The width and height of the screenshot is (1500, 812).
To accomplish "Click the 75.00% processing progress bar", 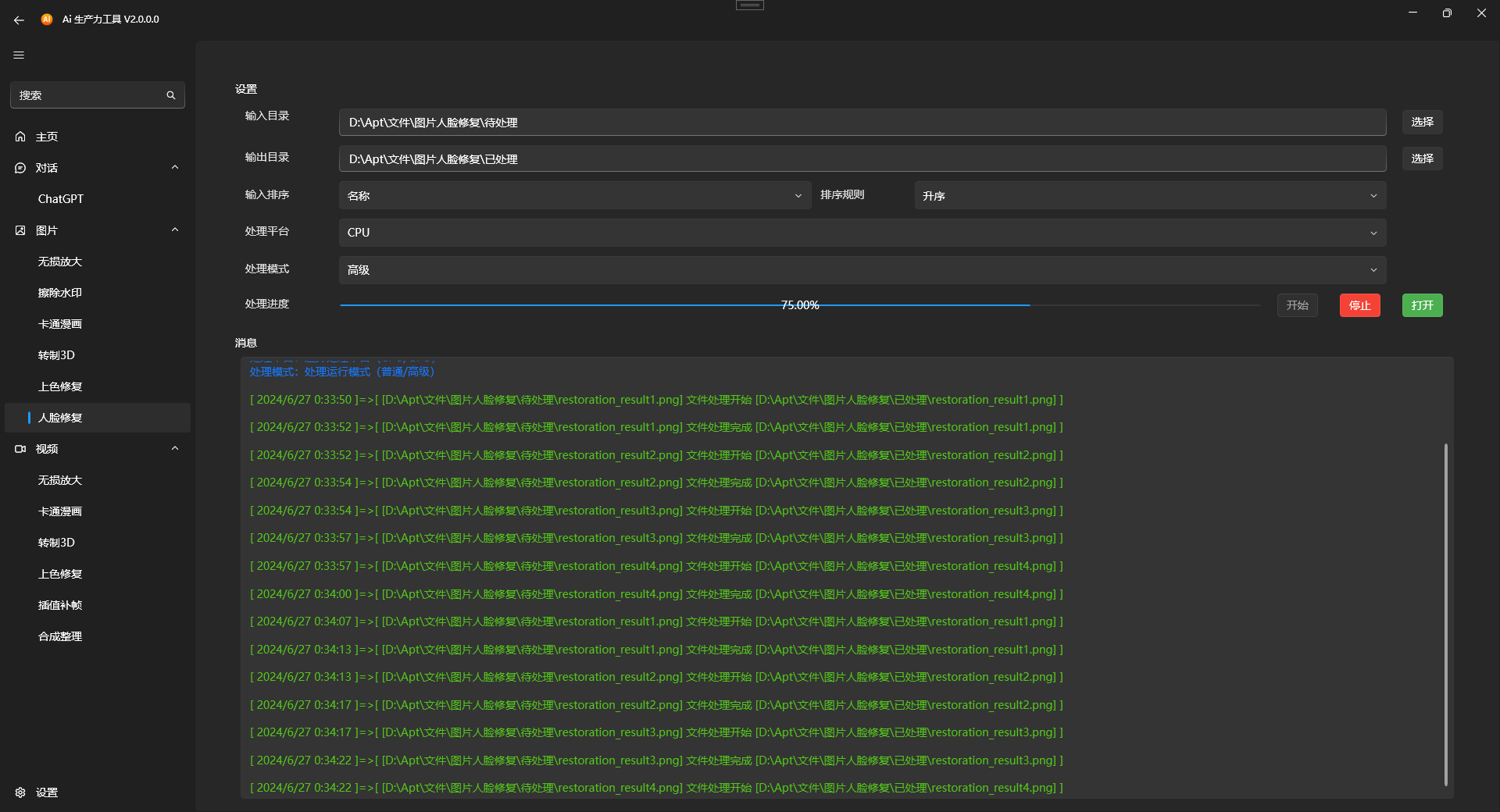I will coord(800,305).
